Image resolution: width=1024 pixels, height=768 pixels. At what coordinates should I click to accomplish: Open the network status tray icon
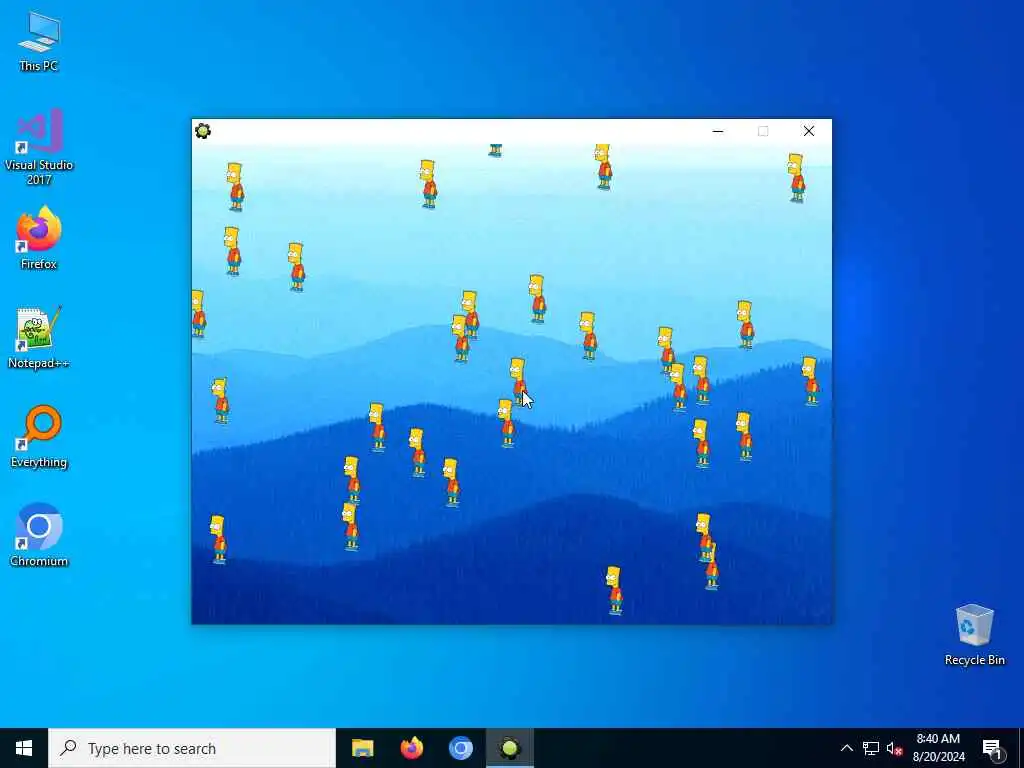871,748
